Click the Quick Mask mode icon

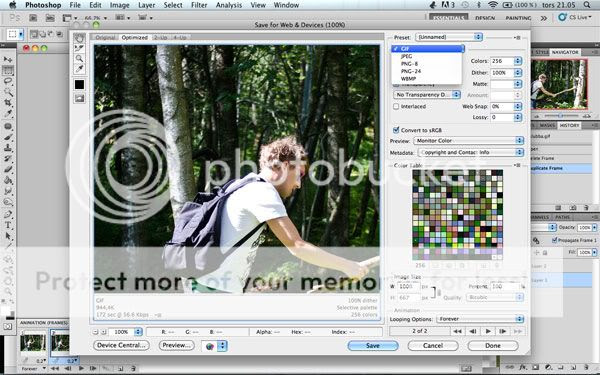tap(8, 327)
